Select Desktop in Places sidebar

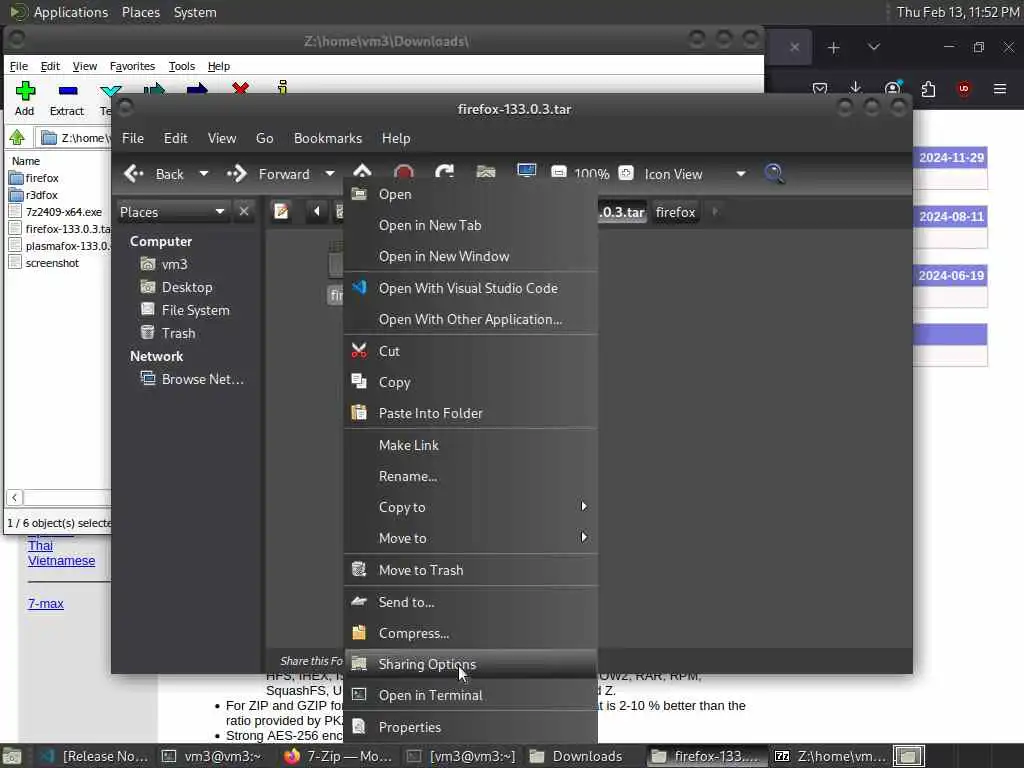click(187, 287)
